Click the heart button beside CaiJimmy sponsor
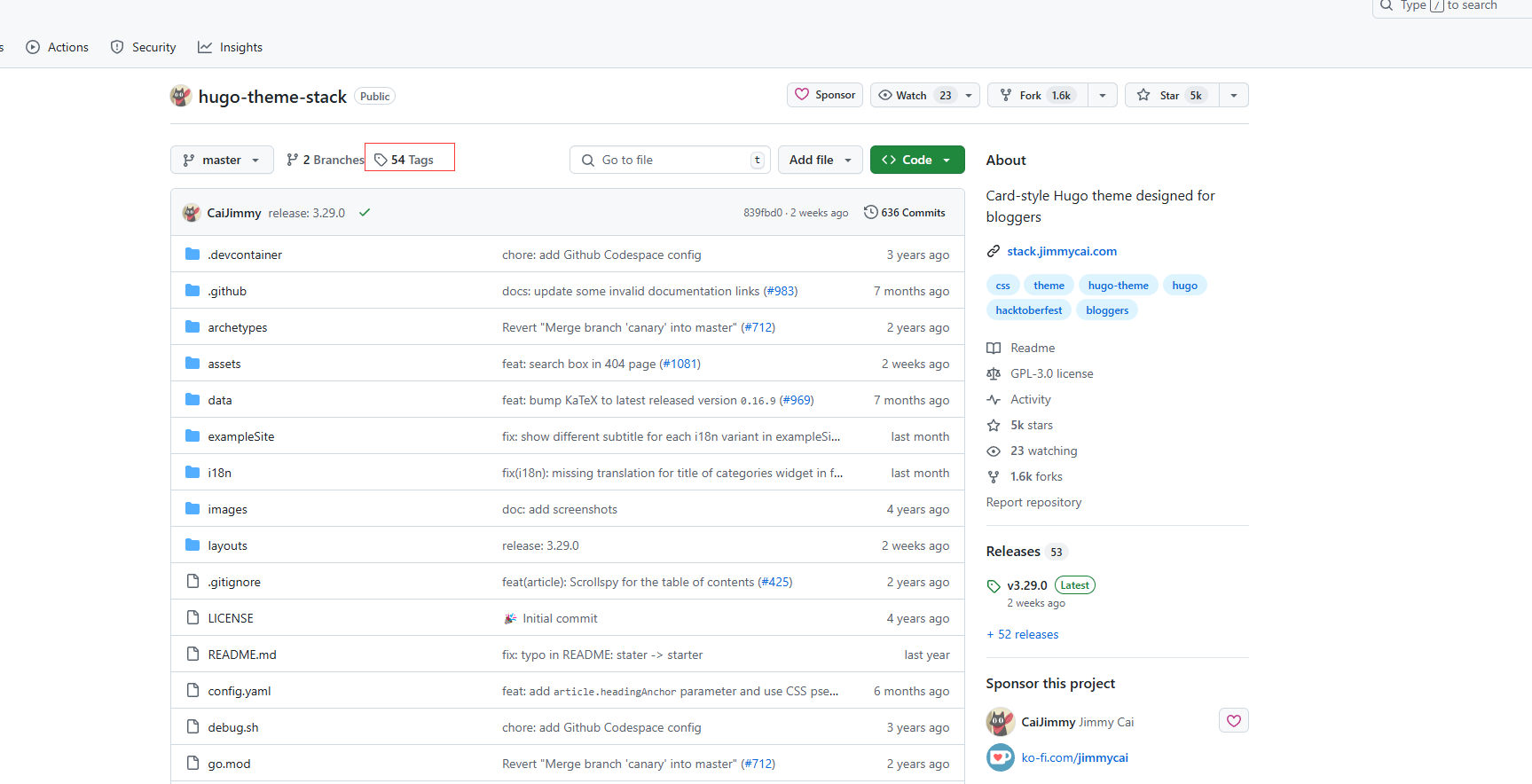Viewport: 1532px width, 784px height. (1233, 721)
